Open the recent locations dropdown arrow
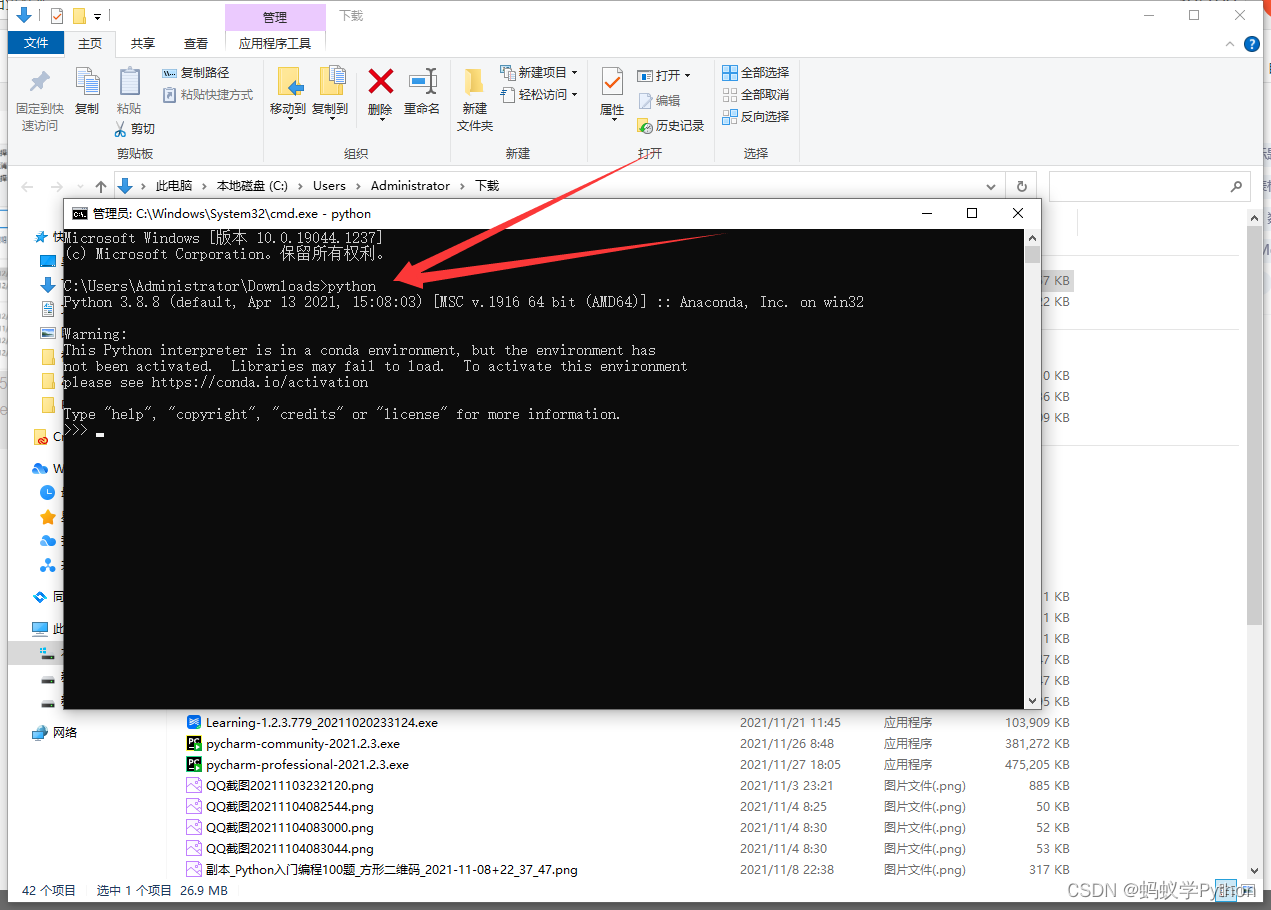 [x=78, y=187]
